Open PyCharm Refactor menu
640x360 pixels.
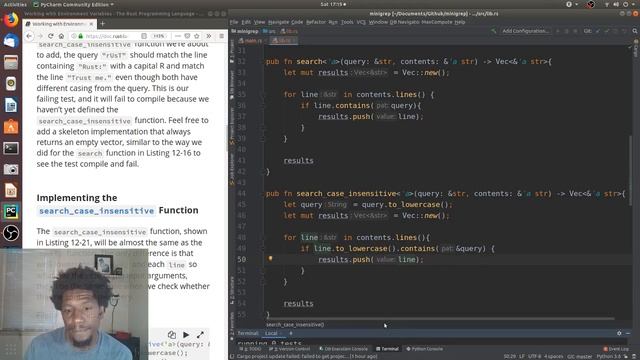tap(316, 22)
